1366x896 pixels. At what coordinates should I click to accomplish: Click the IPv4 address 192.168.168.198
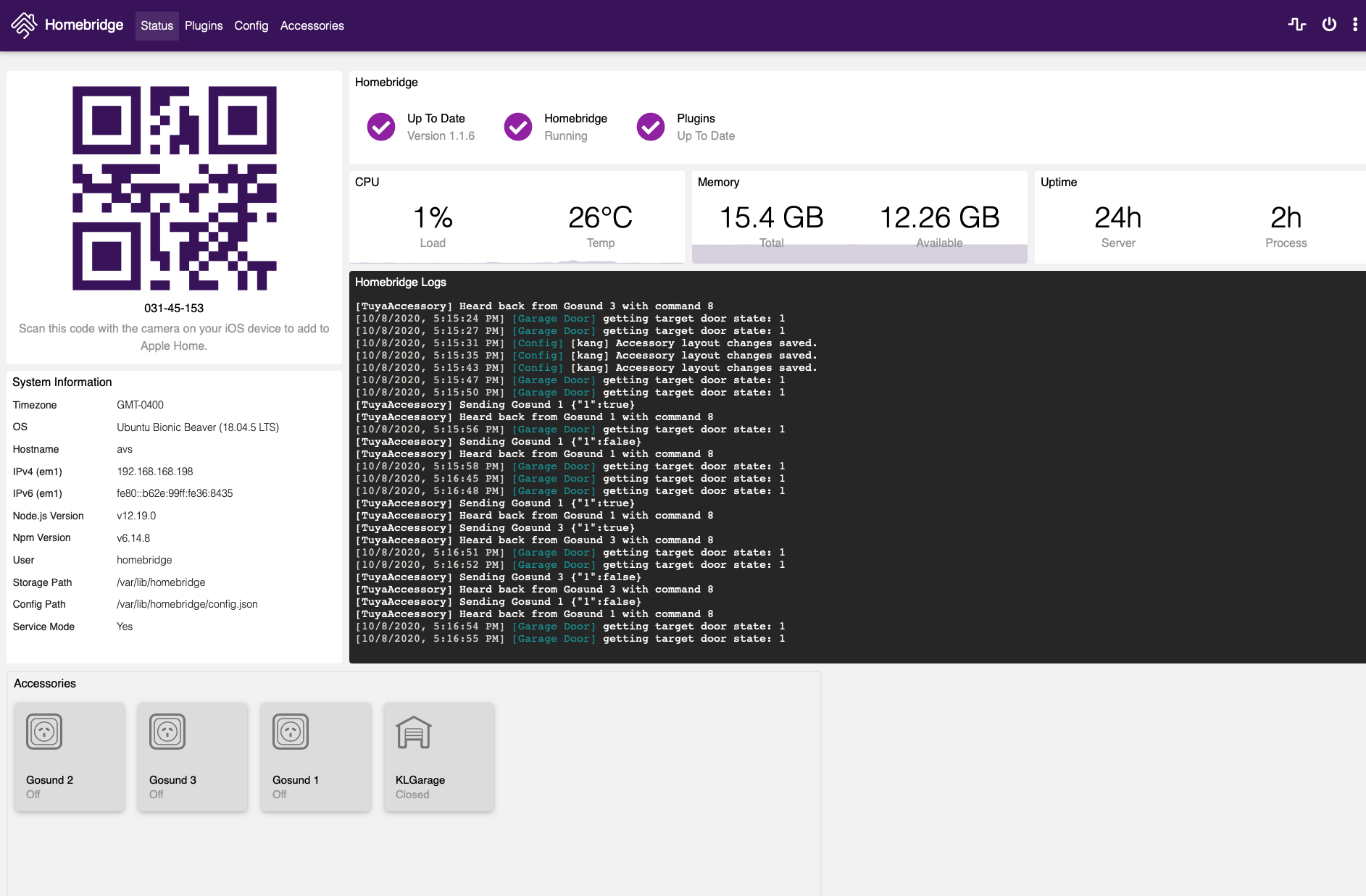tap(155, 472)
